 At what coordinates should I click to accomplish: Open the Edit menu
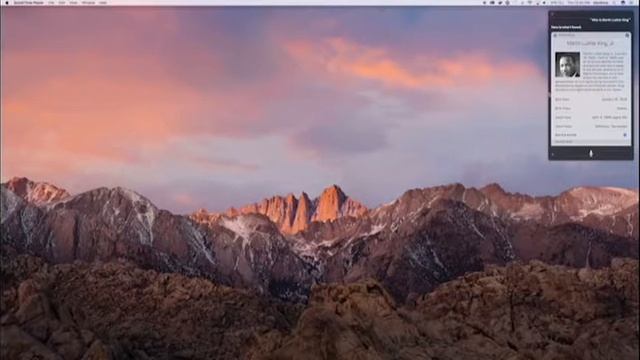pos(62,2)
